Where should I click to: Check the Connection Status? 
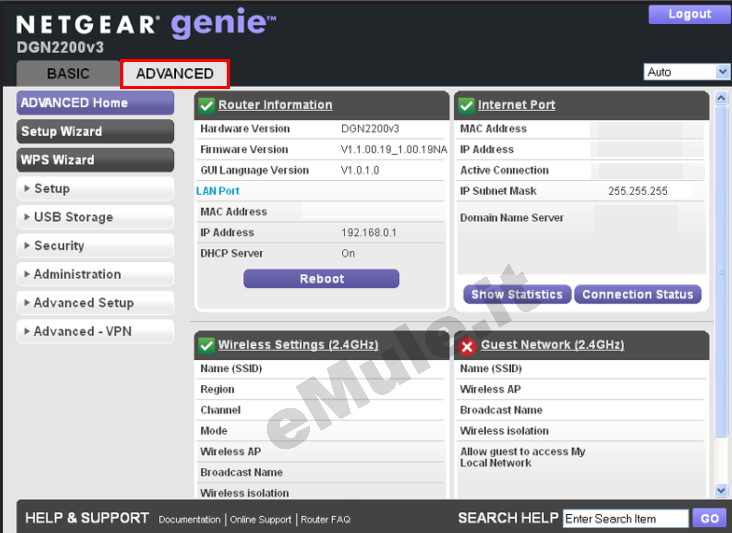click(638, 295)
